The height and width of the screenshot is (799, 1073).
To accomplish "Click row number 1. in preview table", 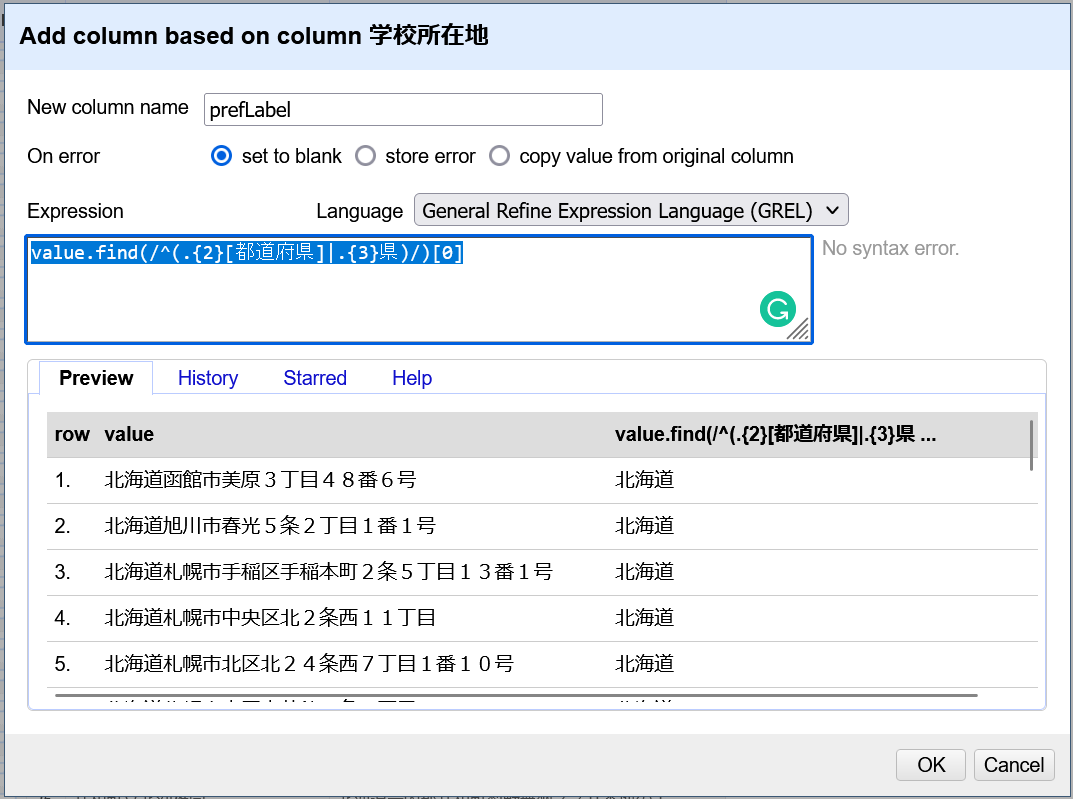I will point(62,480).
